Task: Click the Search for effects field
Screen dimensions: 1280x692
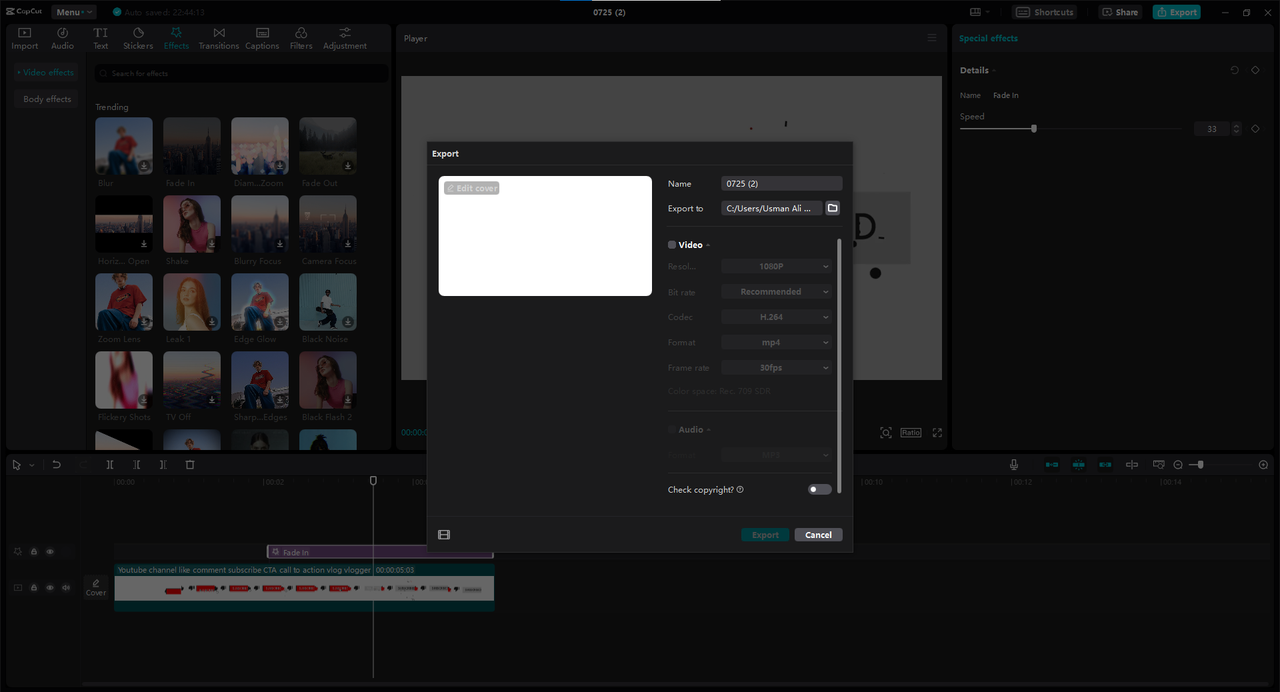Action: (242, 73)
